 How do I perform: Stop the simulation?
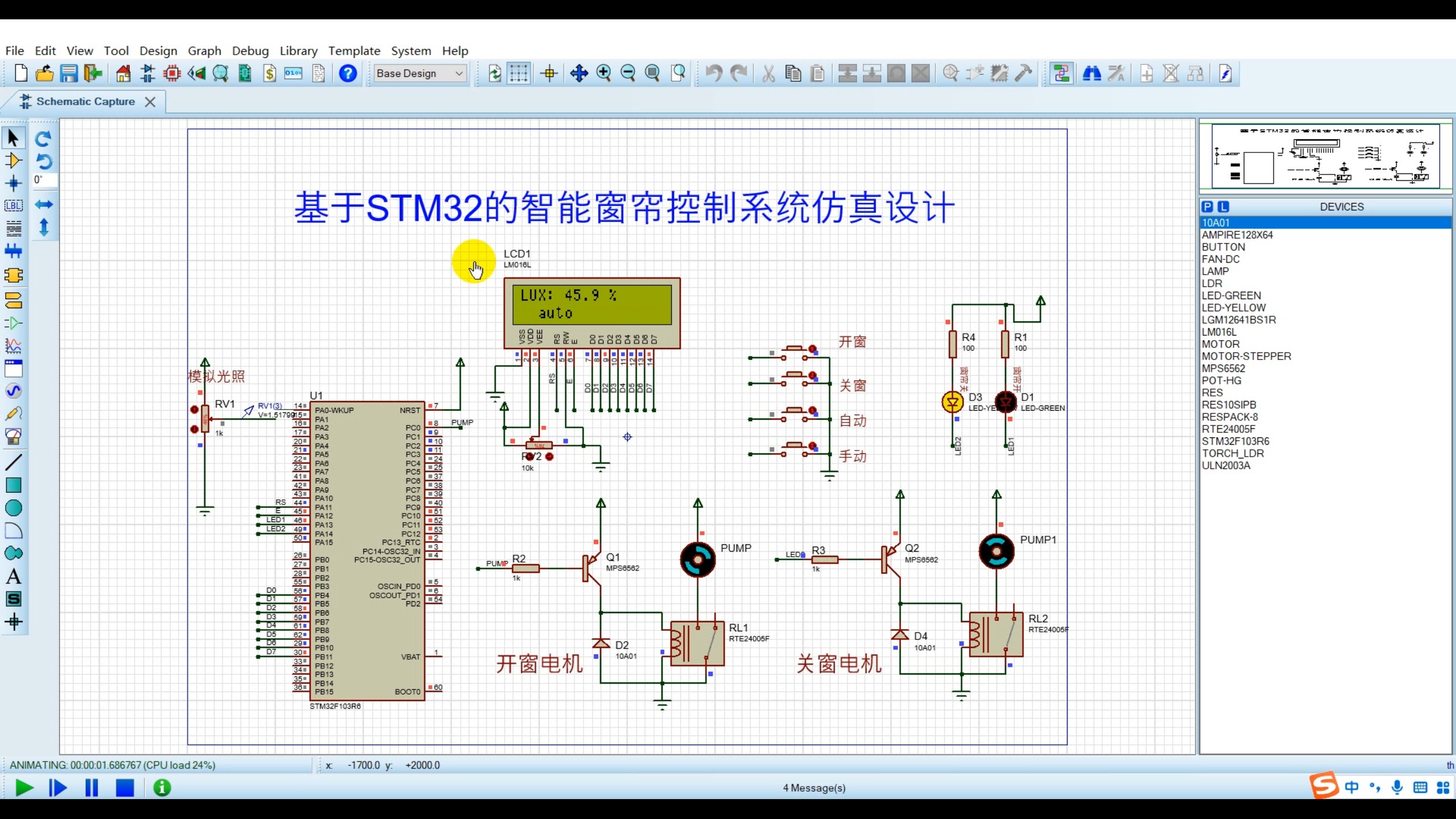pos(125,788)
